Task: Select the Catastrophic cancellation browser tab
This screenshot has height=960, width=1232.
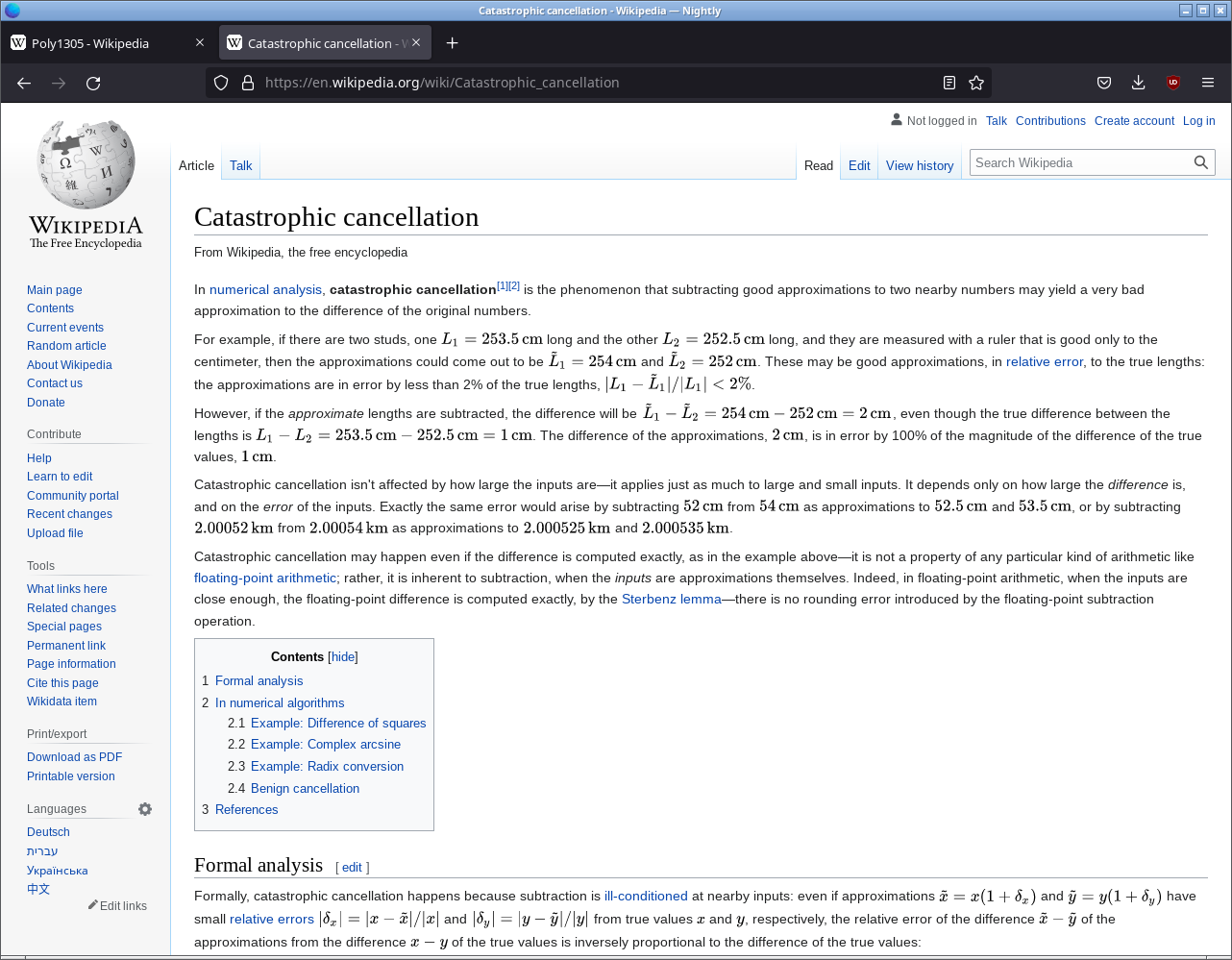Action: coord(327,43)
